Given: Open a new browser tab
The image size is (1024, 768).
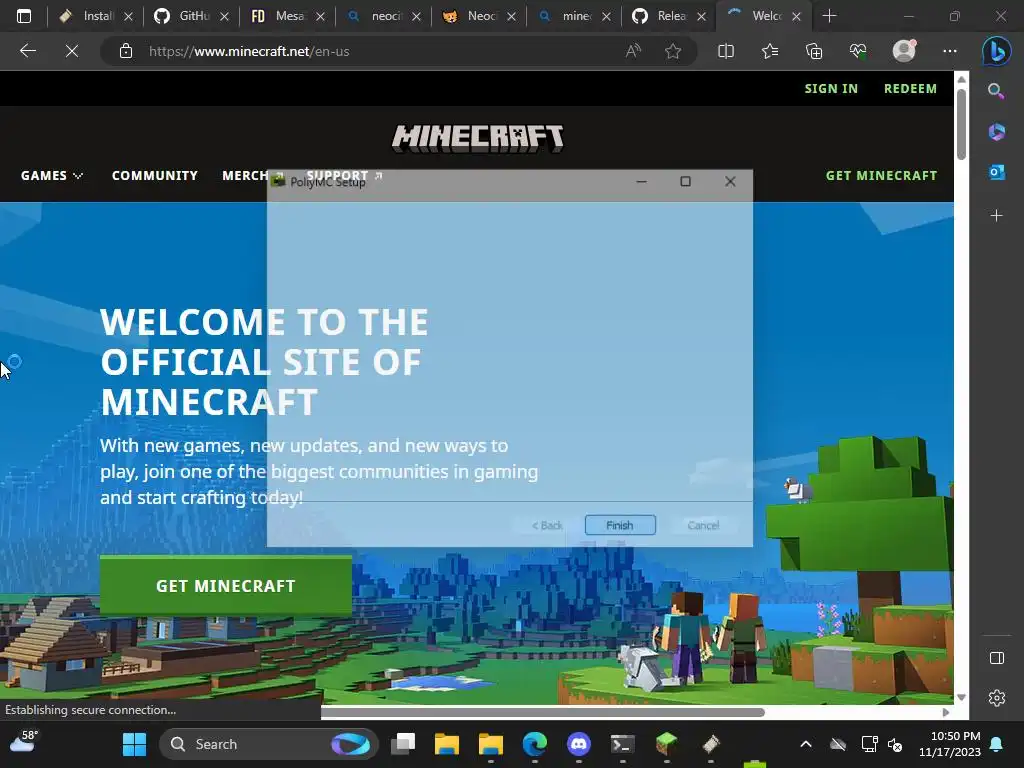Looking at the screenshot, I should [829, 16].
